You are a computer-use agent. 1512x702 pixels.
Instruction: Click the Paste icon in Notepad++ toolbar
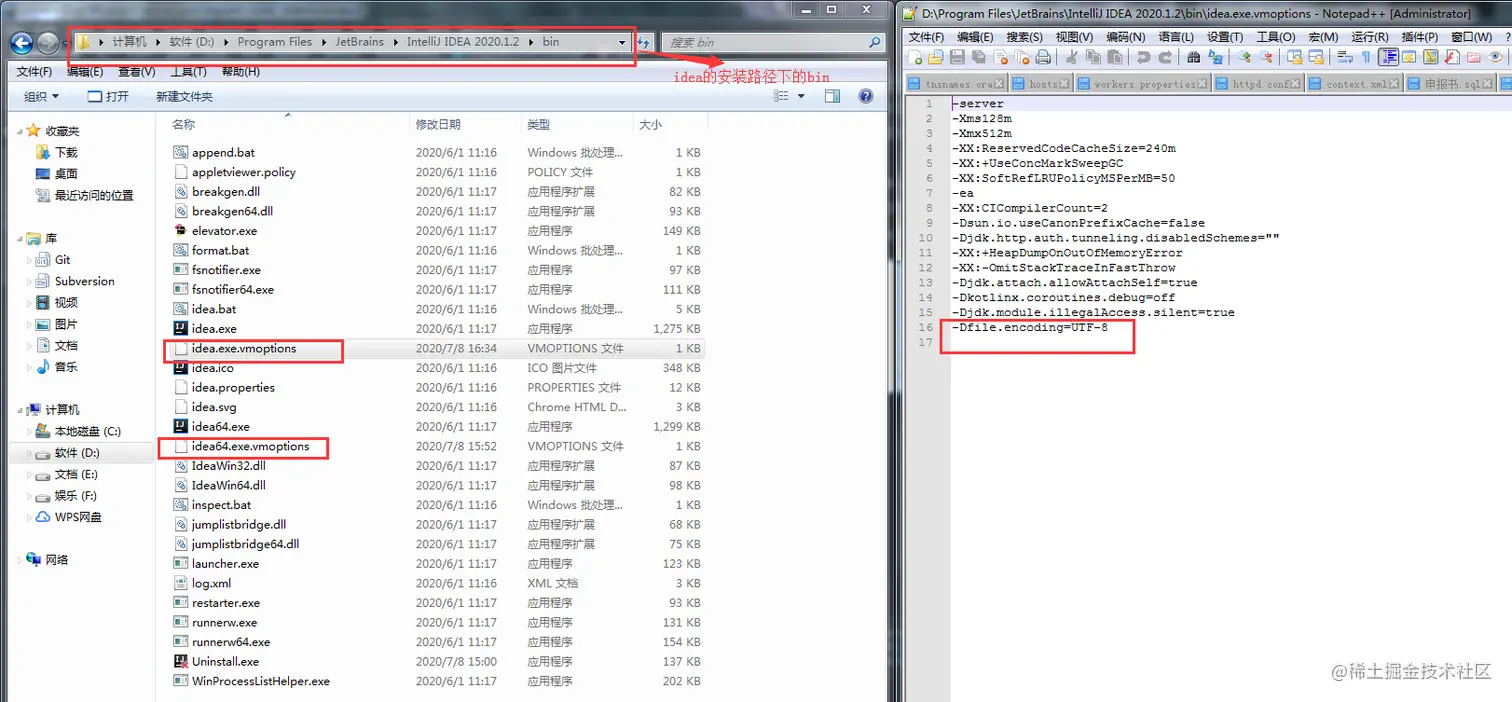coord(1115,57)
